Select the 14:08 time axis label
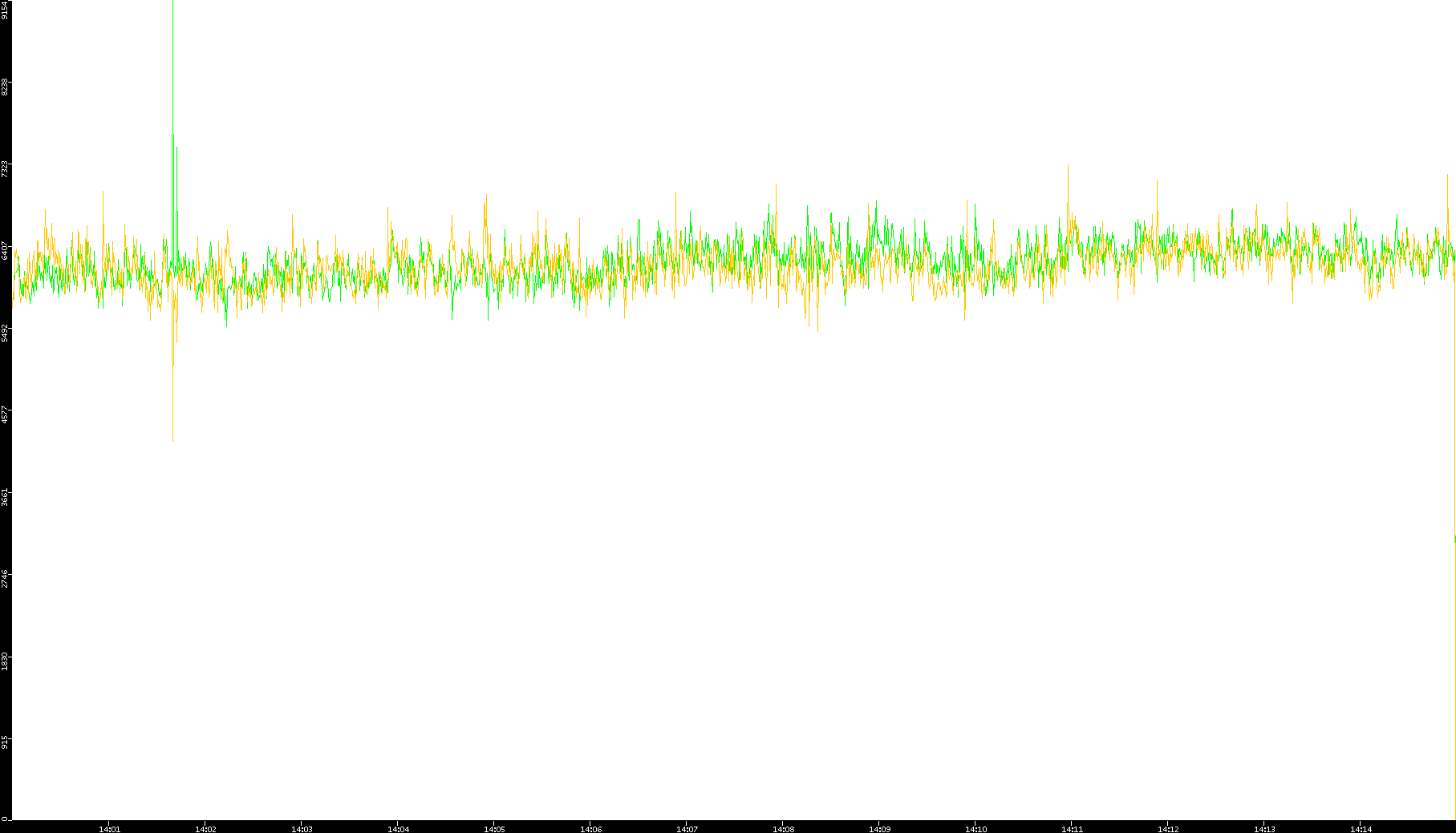The height and width of the screenshot is (833, 1456). 783,828
